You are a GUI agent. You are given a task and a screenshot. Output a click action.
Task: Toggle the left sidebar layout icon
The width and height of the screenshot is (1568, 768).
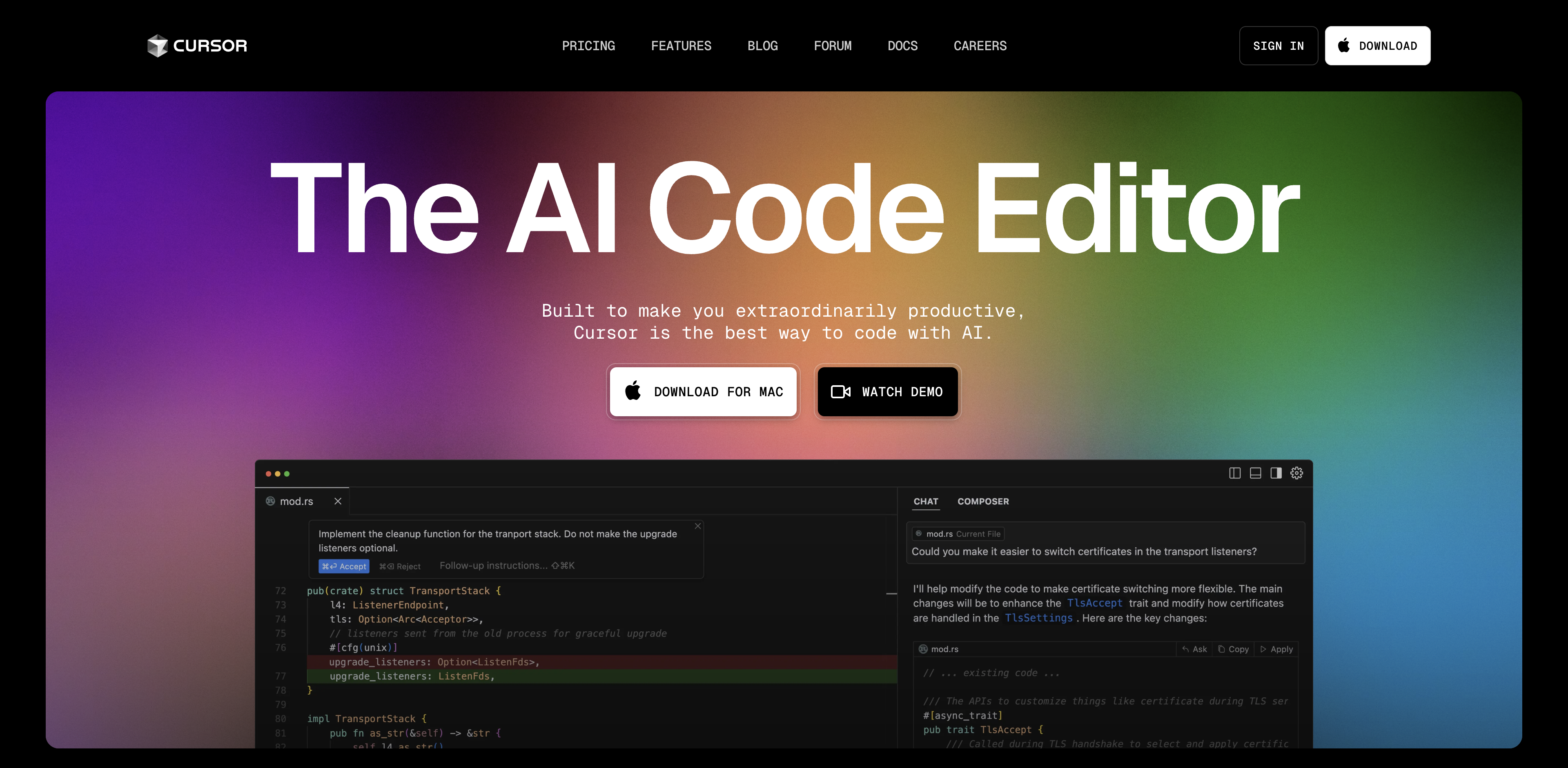click(1234, 473)
